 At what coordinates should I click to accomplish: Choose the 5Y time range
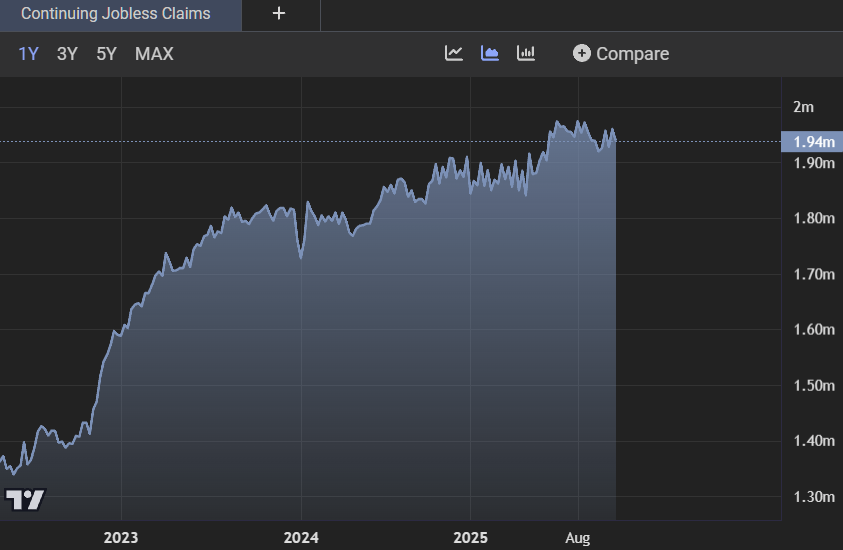(106, 54)
